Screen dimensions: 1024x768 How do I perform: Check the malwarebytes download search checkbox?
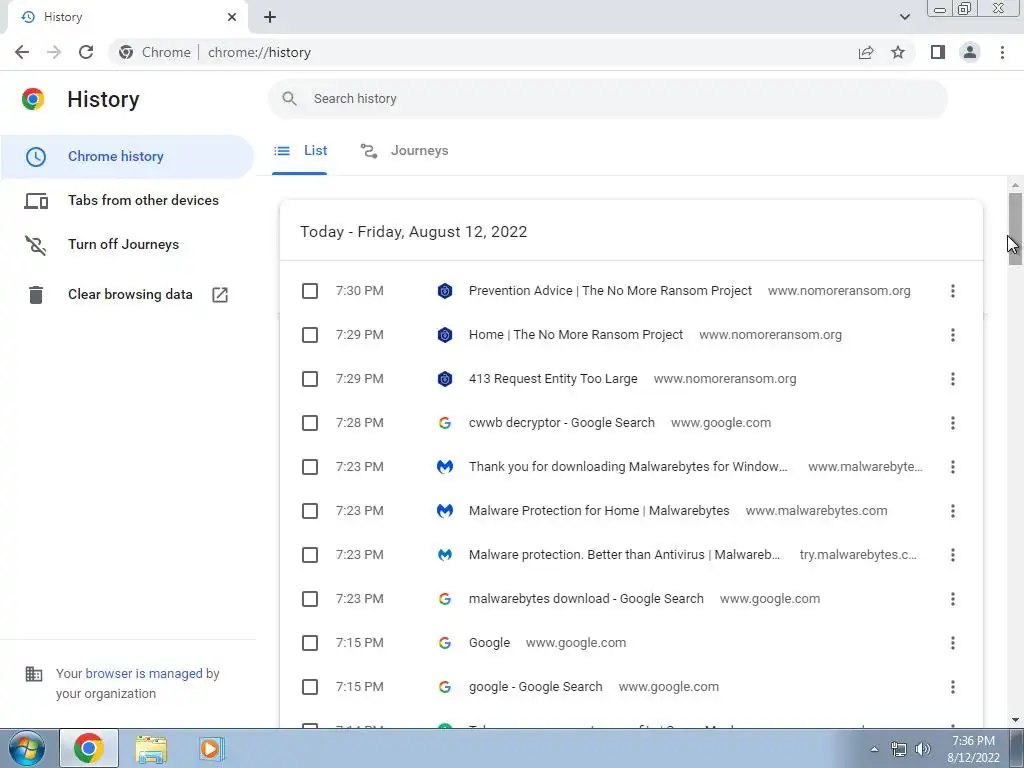[x=310, y=599]
